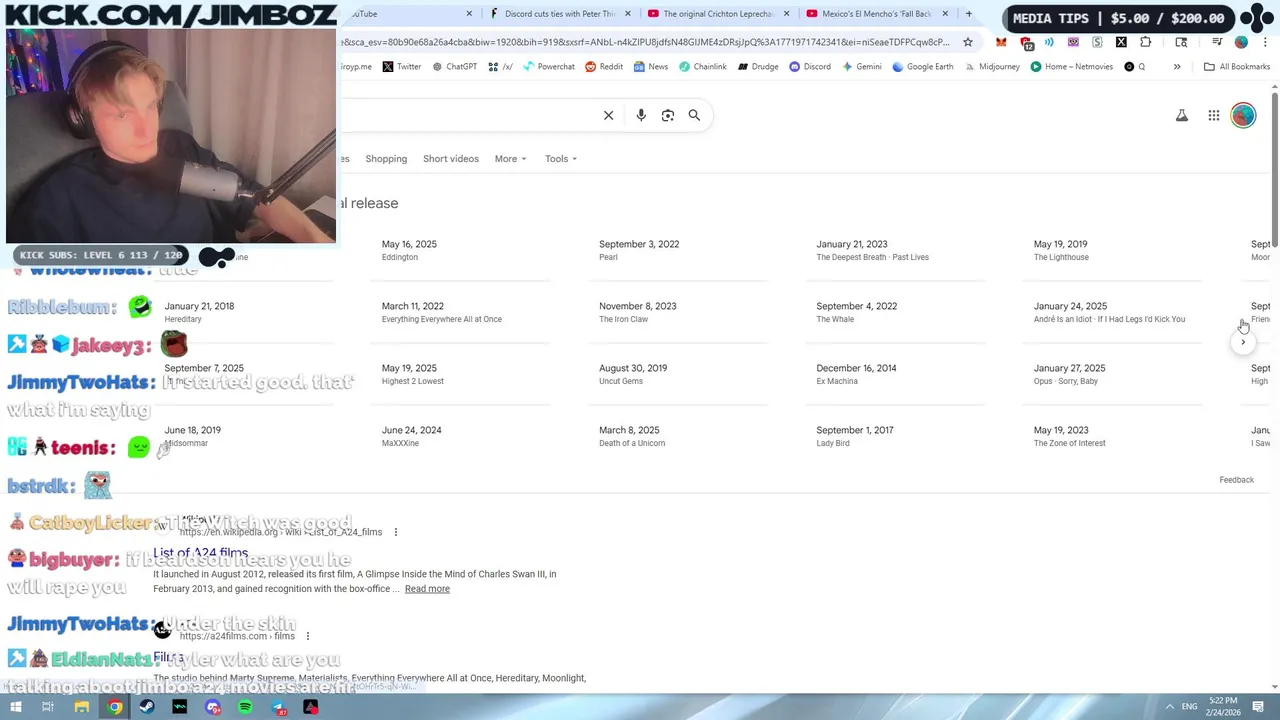The width and height of the screenshot is (1280, 720).
Task: Open Wikipedia result options three-dot menu
Action: pyautogui.click(x=396, y=532)
